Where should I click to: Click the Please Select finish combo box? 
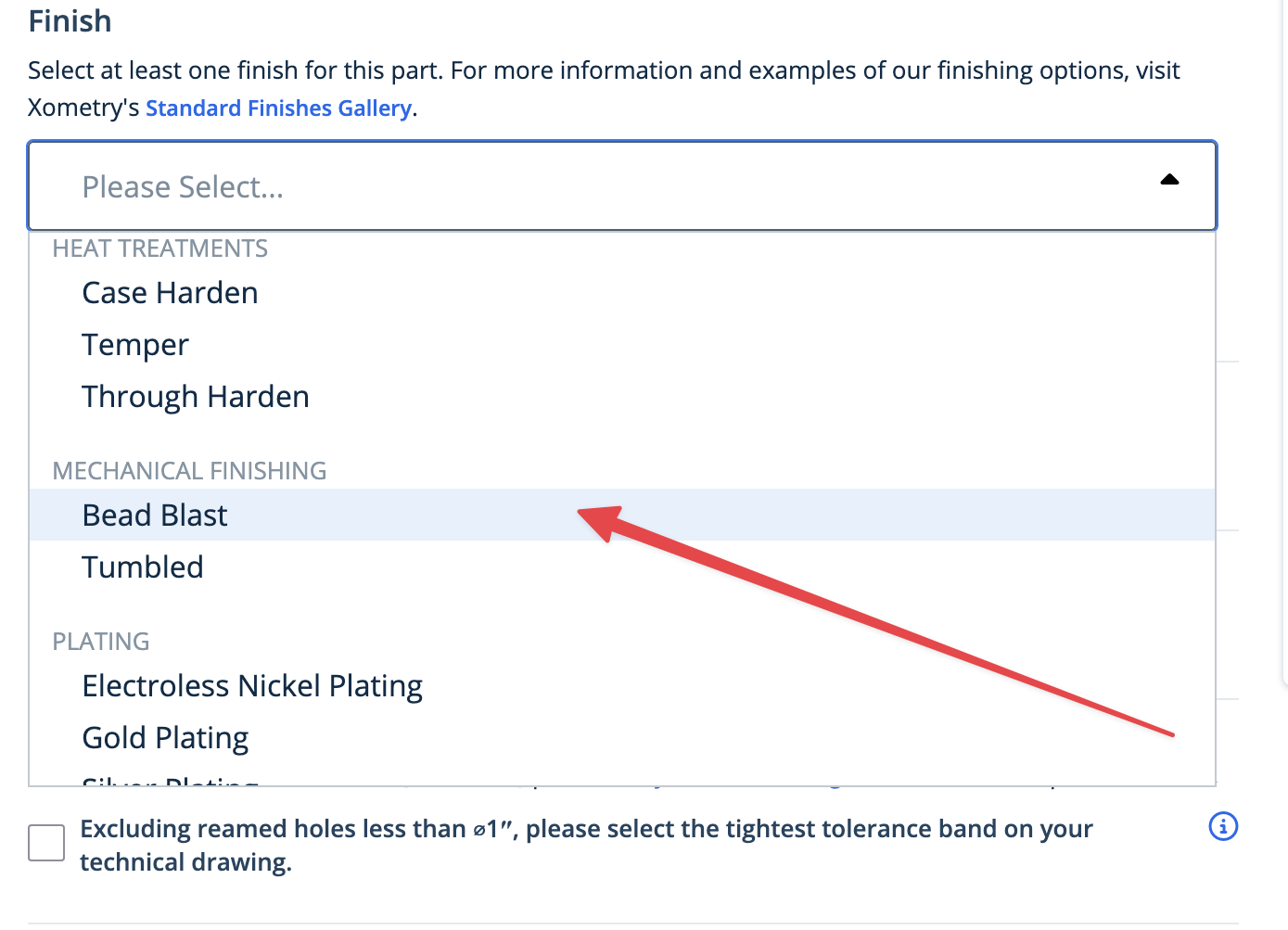(x=622, y=185)
